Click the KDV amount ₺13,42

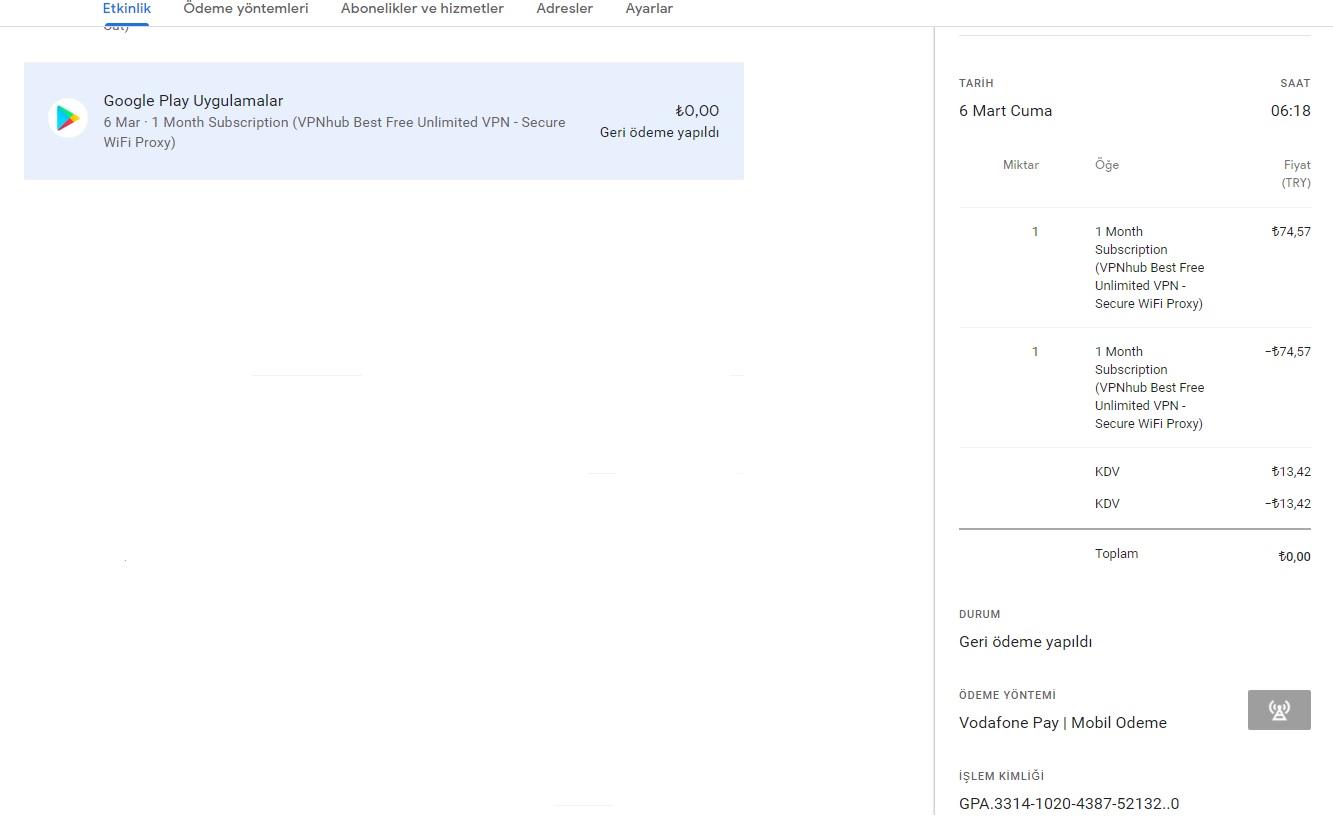click(1291, 472)
